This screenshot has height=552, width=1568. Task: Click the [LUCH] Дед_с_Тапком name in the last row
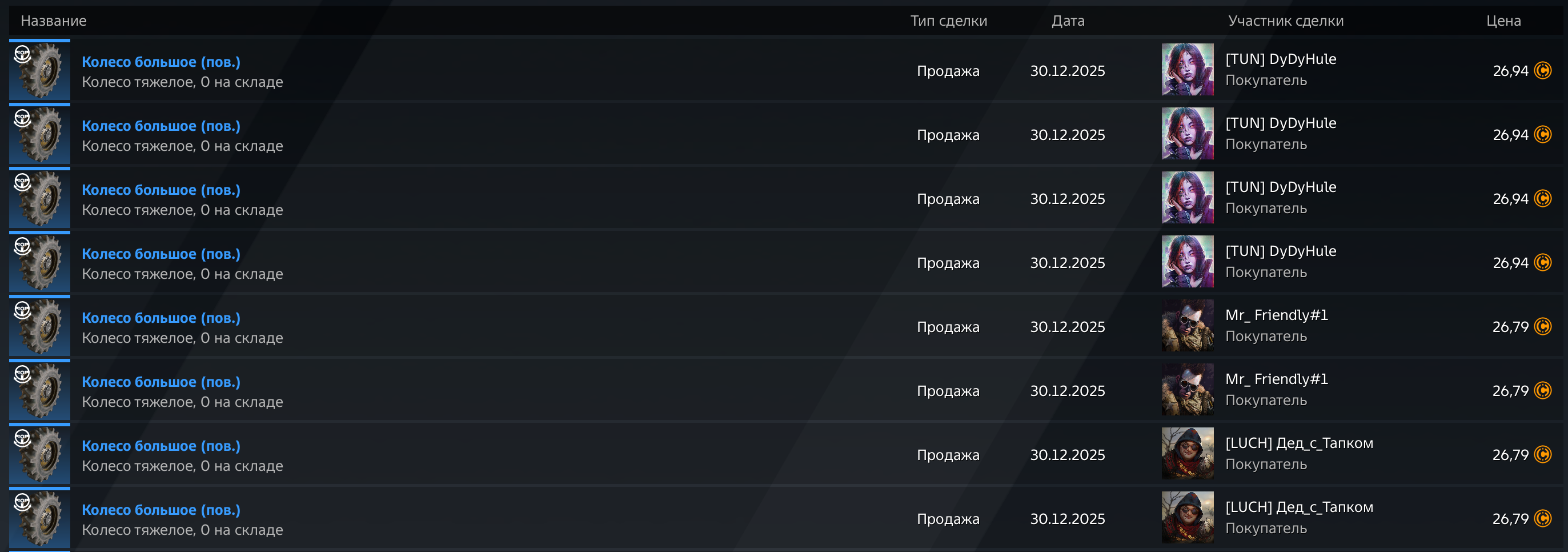(1299, 507)
